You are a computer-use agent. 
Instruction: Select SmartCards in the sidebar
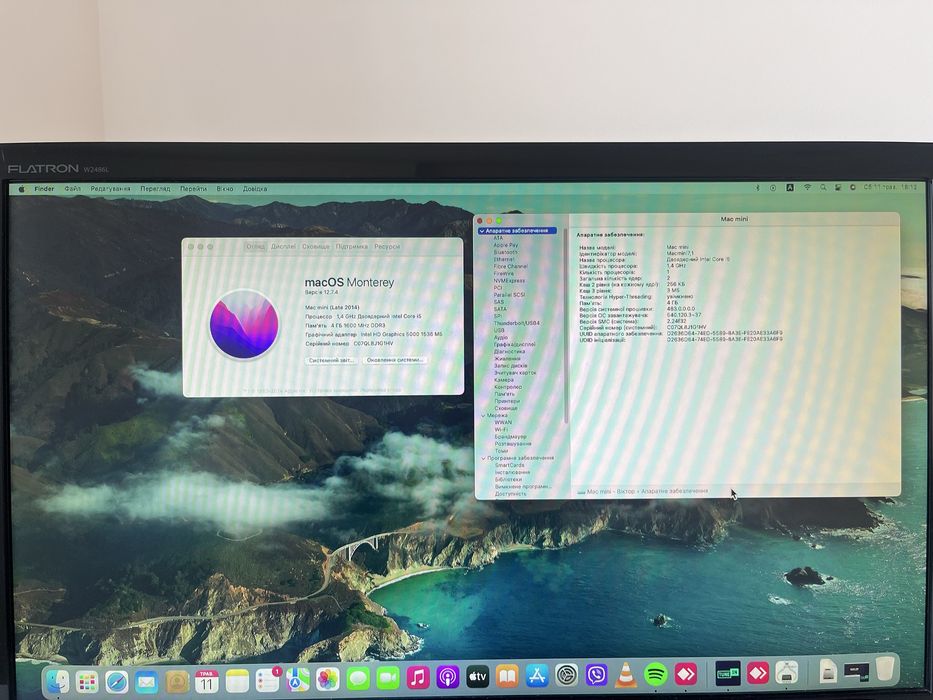[x=509, y=465]
